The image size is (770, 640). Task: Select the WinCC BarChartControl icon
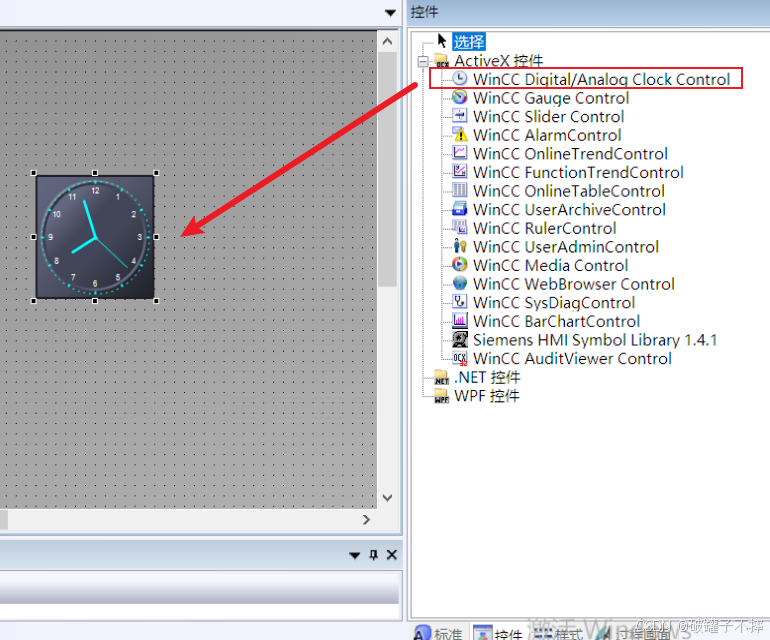coord(460,320)
